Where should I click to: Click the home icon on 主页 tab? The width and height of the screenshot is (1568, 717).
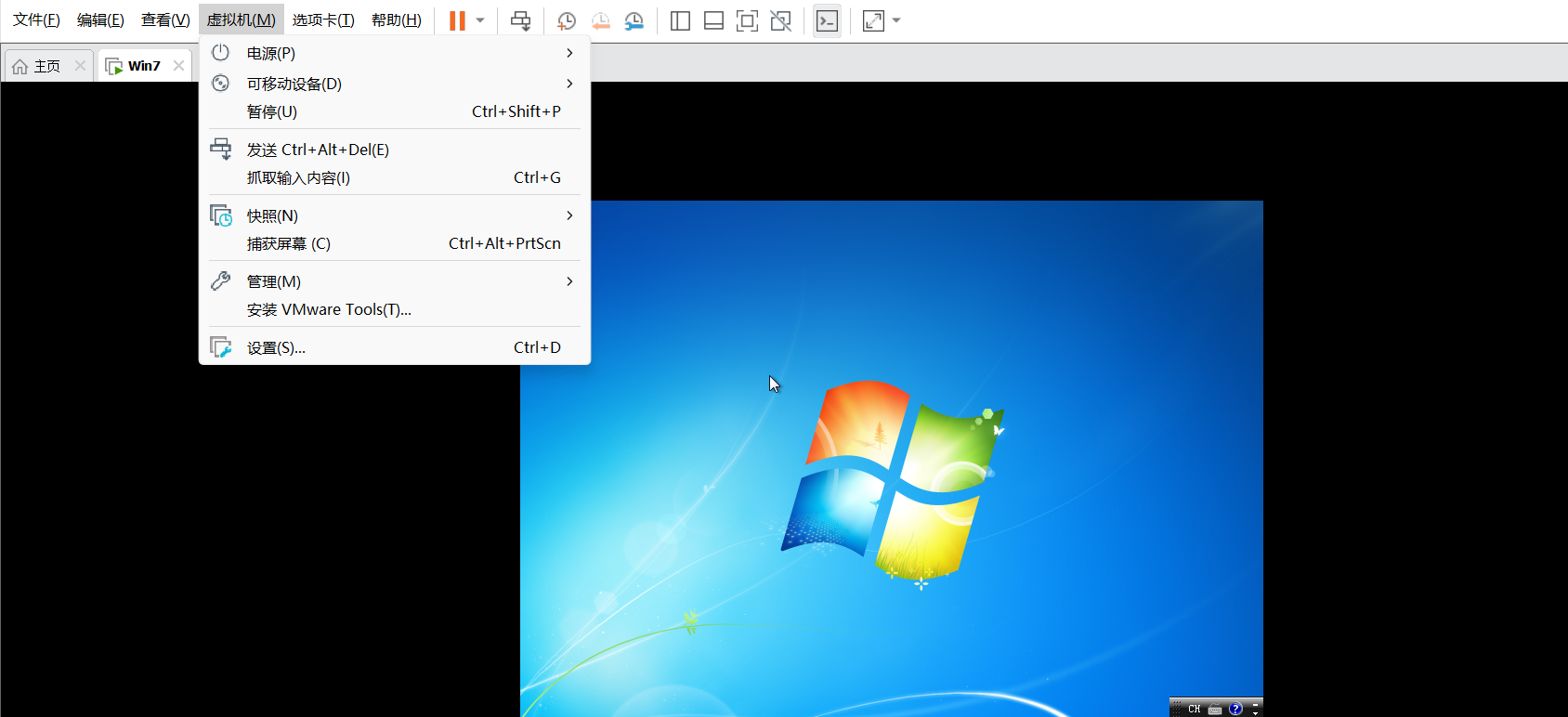[20, 66]
